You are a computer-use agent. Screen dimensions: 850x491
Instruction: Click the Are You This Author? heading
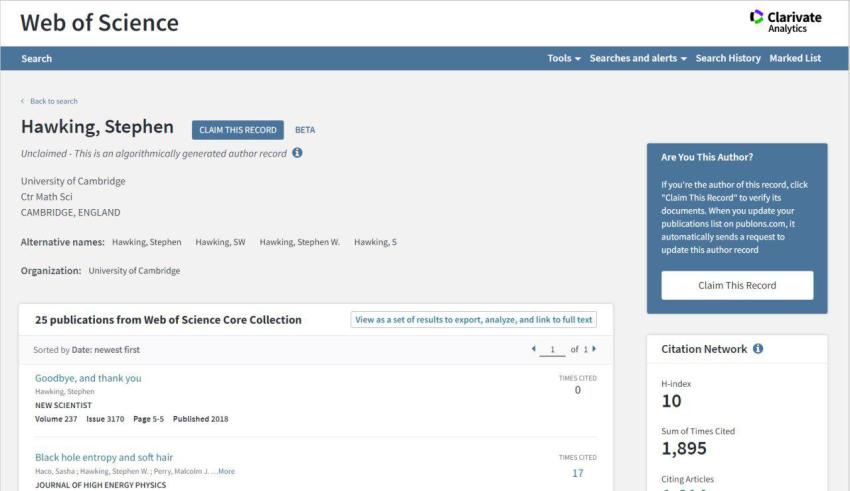[706, 157]
